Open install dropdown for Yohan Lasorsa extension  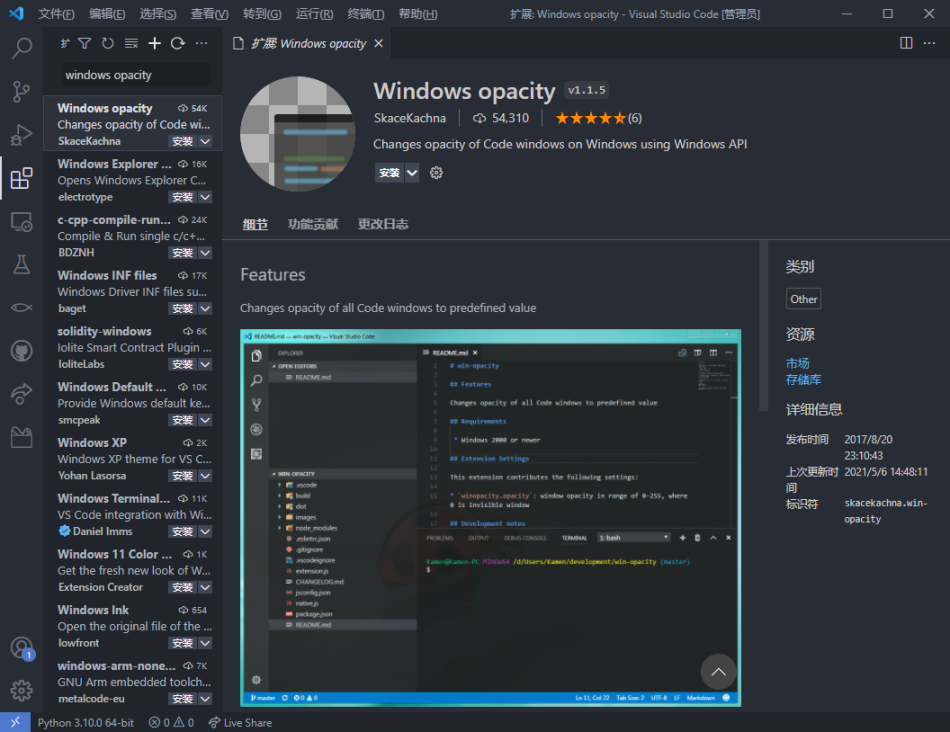coord(206,476)
